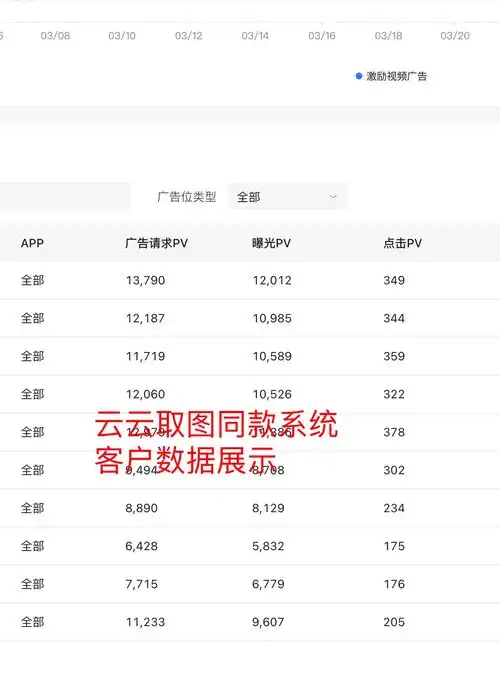Click 全部 in the 12,060 row
Viewport: 500px width, 697px height.
point(32,394)
